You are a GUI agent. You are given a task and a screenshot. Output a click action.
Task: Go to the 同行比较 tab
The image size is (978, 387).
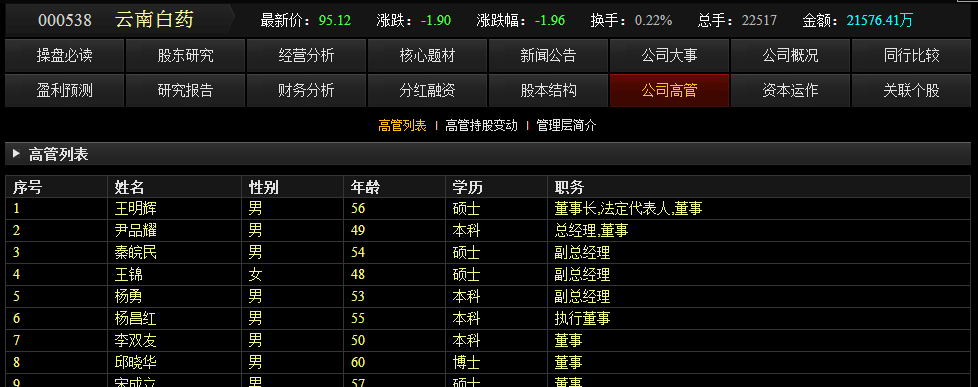911,56
